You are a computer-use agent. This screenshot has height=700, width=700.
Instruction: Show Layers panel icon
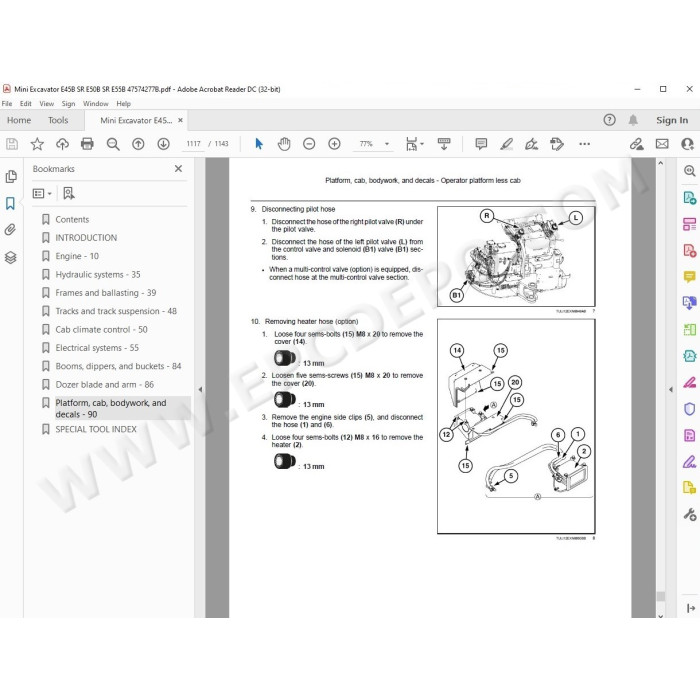point(11,257)
